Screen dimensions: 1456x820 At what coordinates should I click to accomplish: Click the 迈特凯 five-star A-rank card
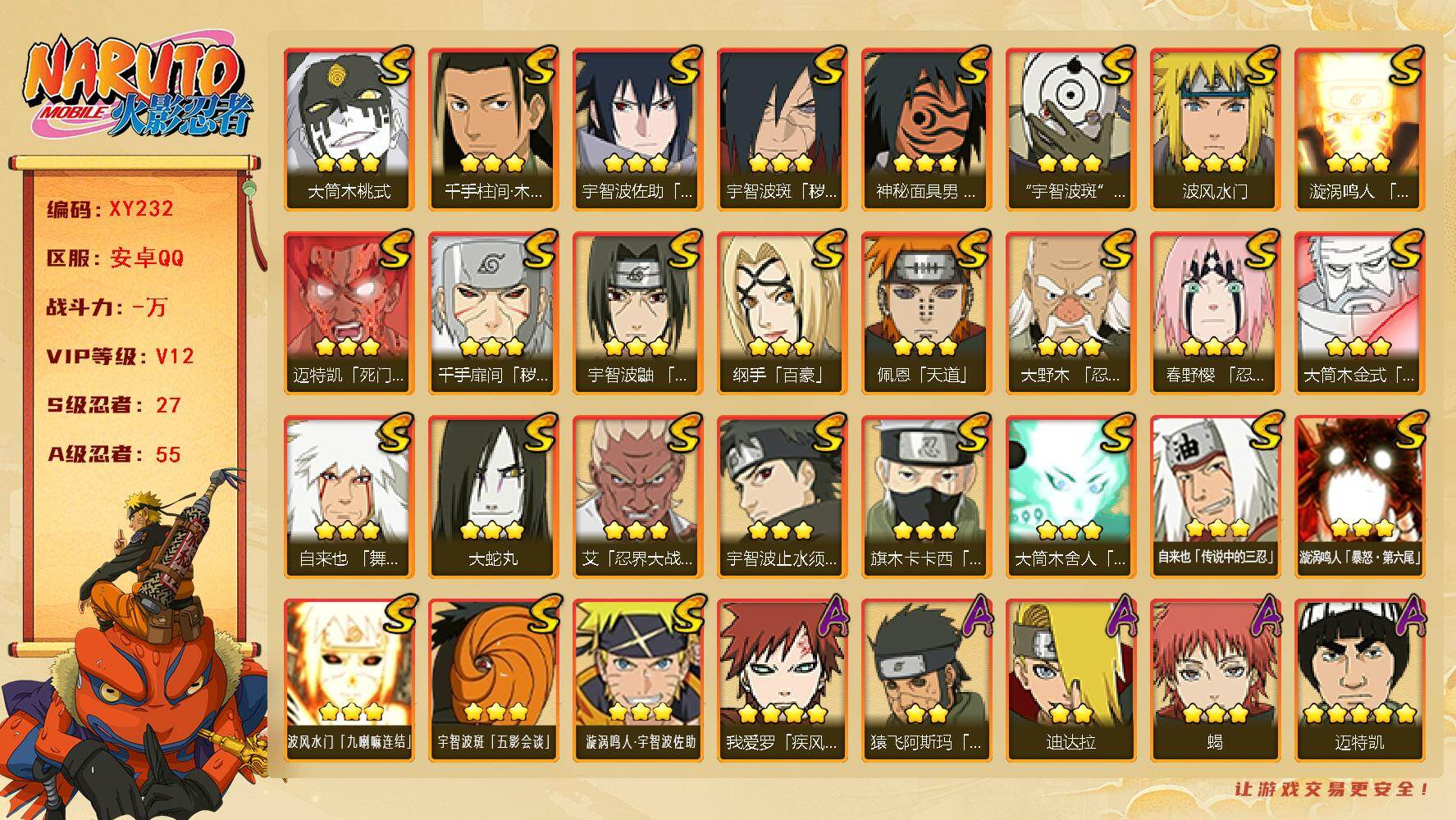[1359, 681]
